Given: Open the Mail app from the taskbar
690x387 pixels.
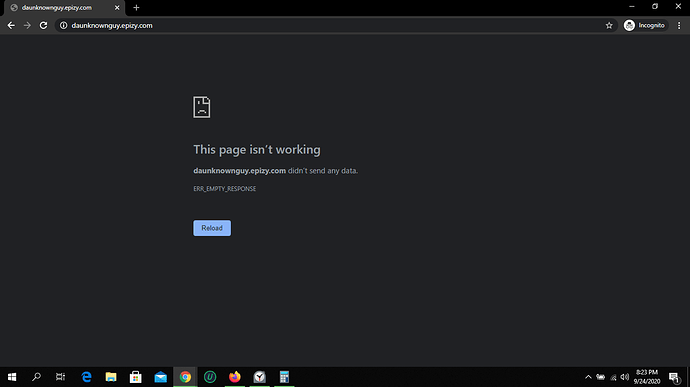Looking at the screenshot, I should pyautogui.click(x=161, y=377).
